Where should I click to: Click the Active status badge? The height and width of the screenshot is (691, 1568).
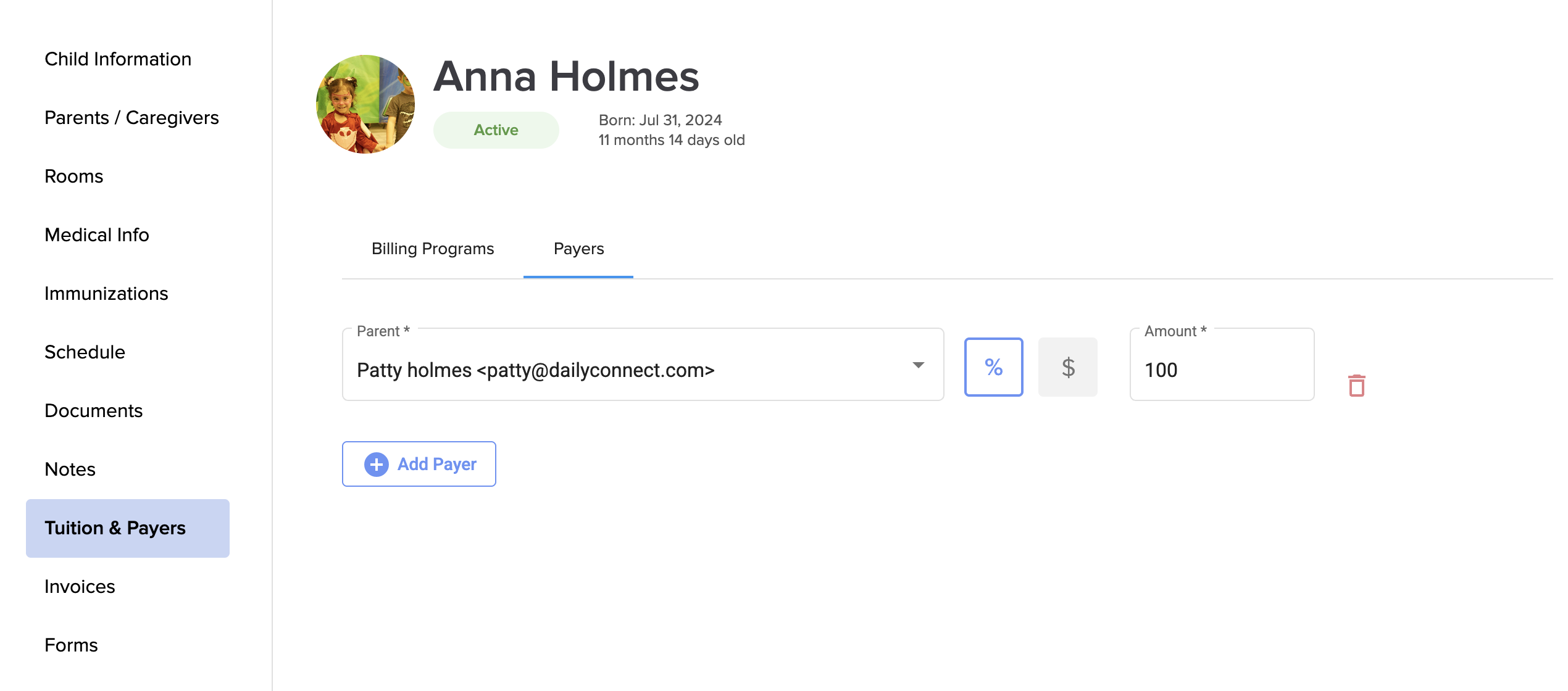click(496, 130)
